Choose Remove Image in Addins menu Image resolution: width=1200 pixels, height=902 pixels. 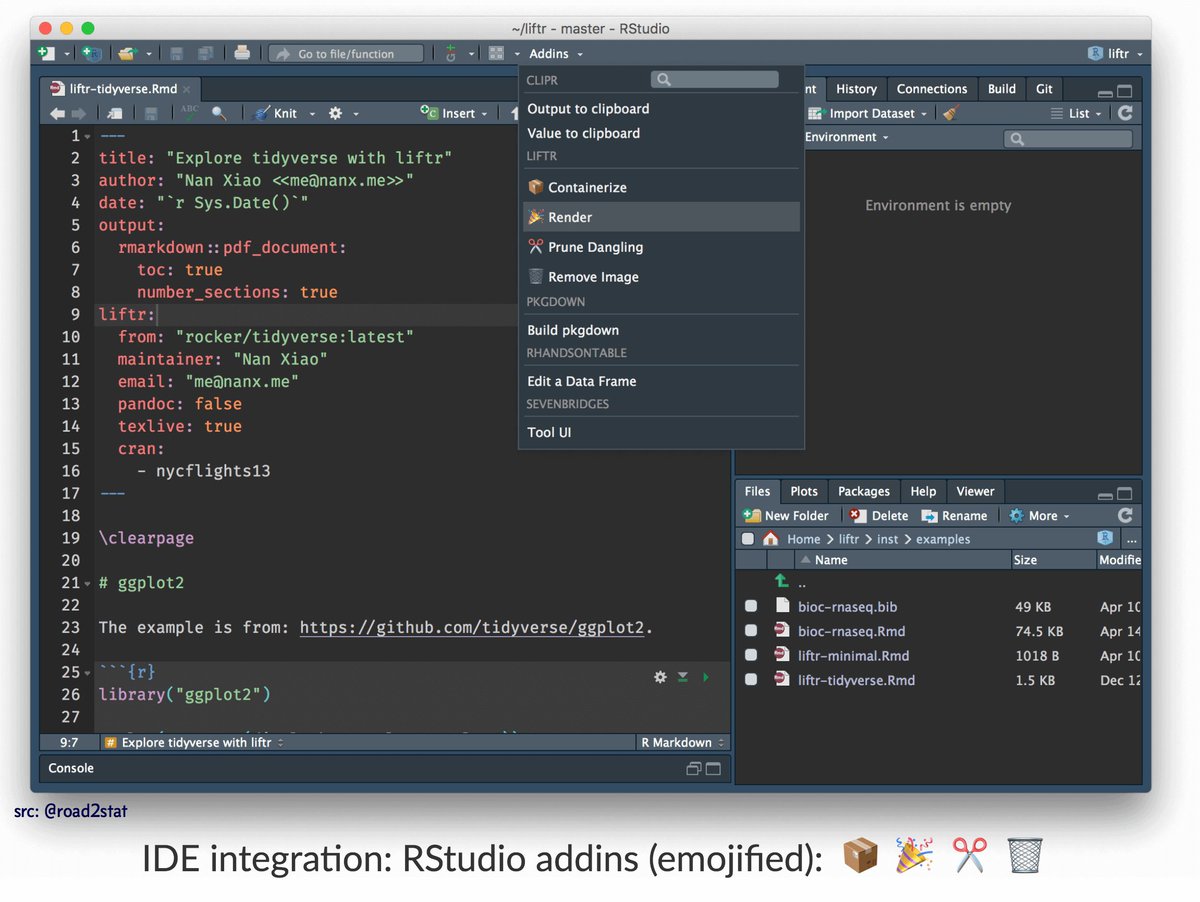pyautogui.click(x=661, y=277)
